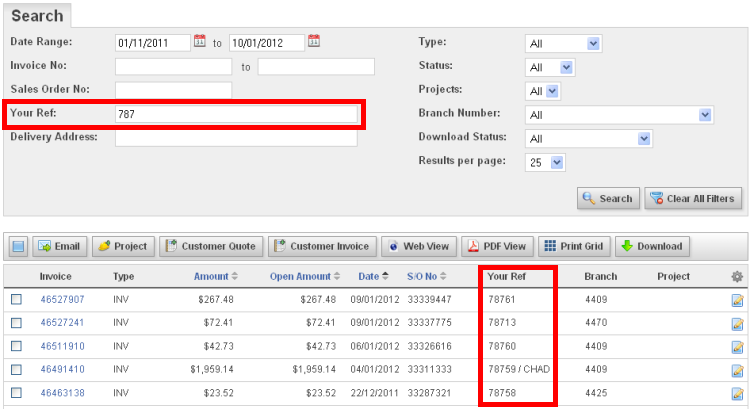
Task: Edit invoice 46511910 with pencil icon
Action: (737, 347)
